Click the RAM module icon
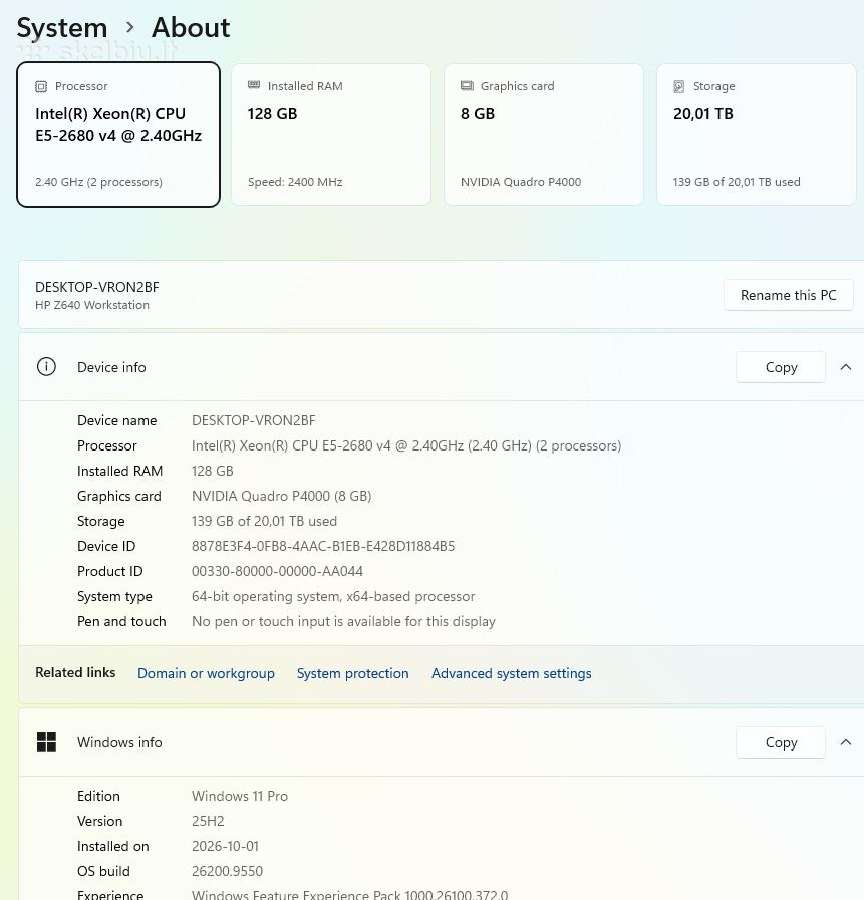This screenshot has width=864, height=900. tap(254, 85)
